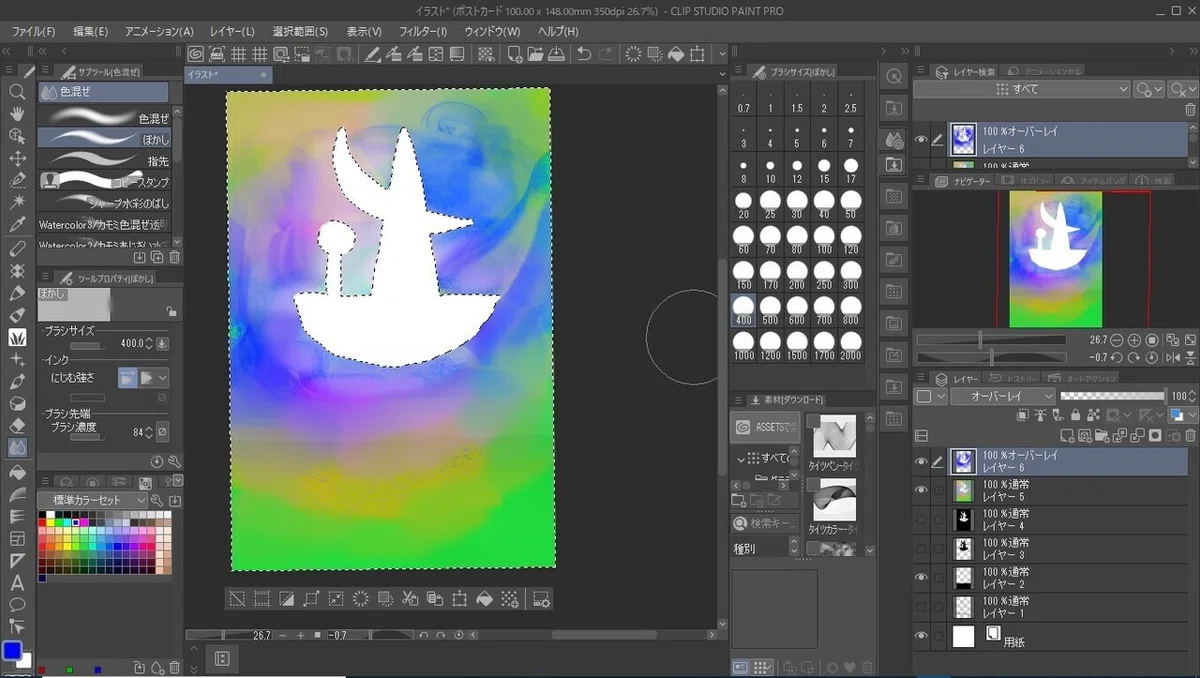This screenshot has height=678, width=1200.
Task: Select the Auto Select wand tool
Action: coord(17,202)
